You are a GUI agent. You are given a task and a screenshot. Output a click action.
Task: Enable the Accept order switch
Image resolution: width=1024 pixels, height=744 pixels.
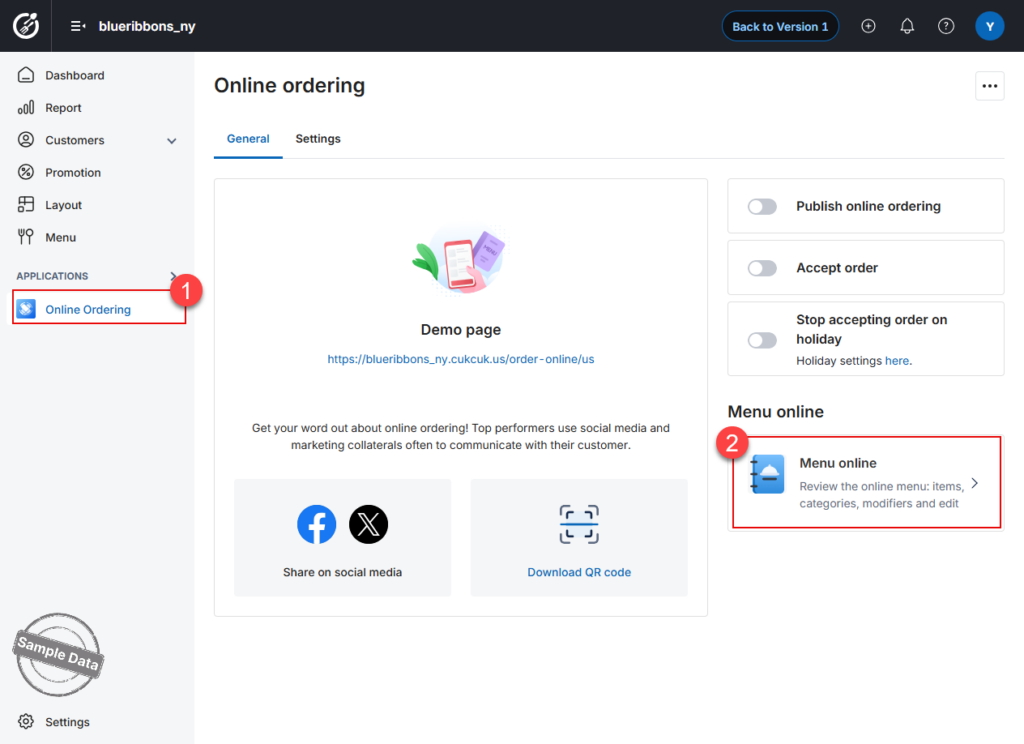(x=762, y=268)
